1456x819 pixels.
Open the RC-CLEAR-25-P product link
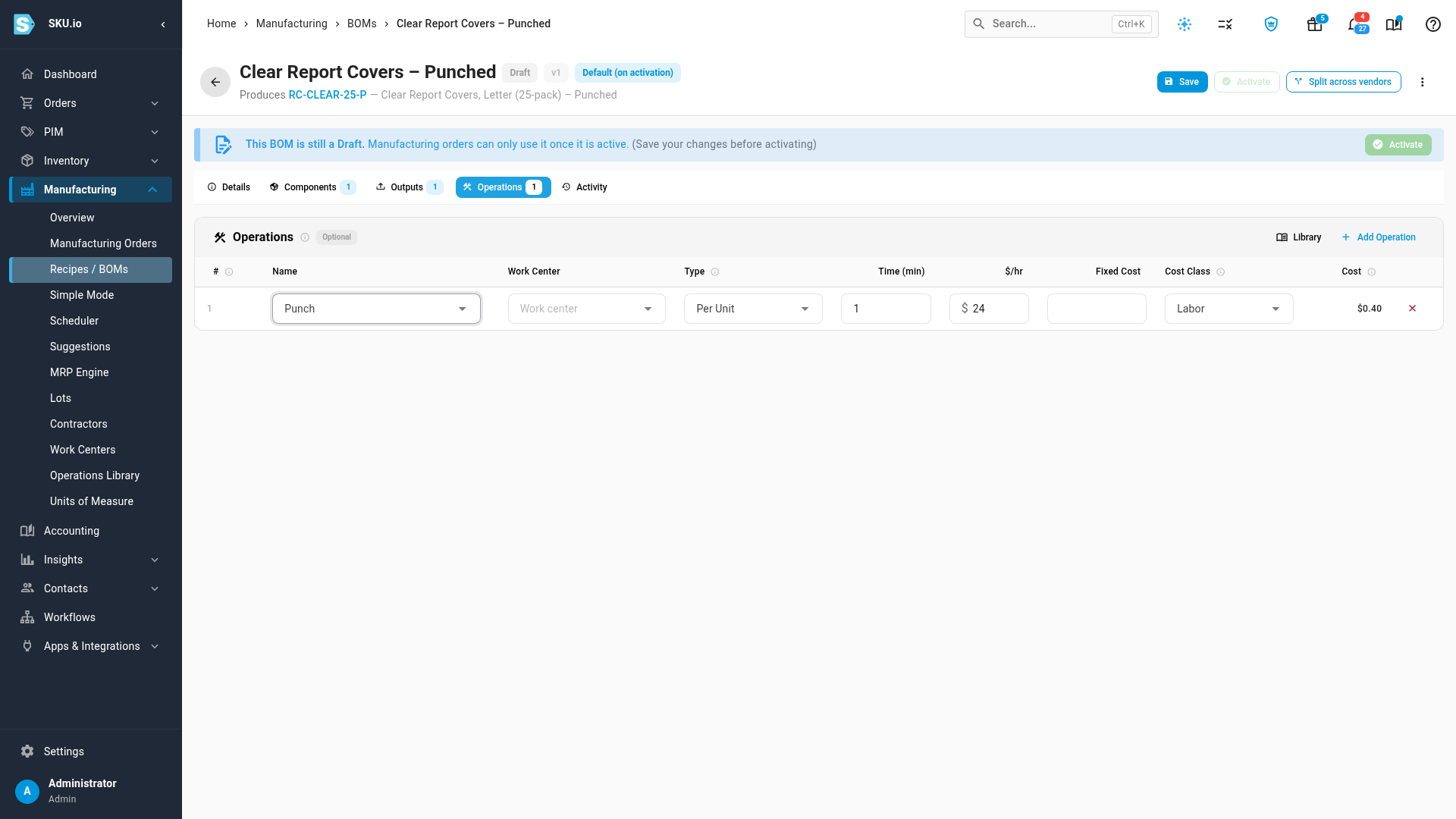pos(328,95)
